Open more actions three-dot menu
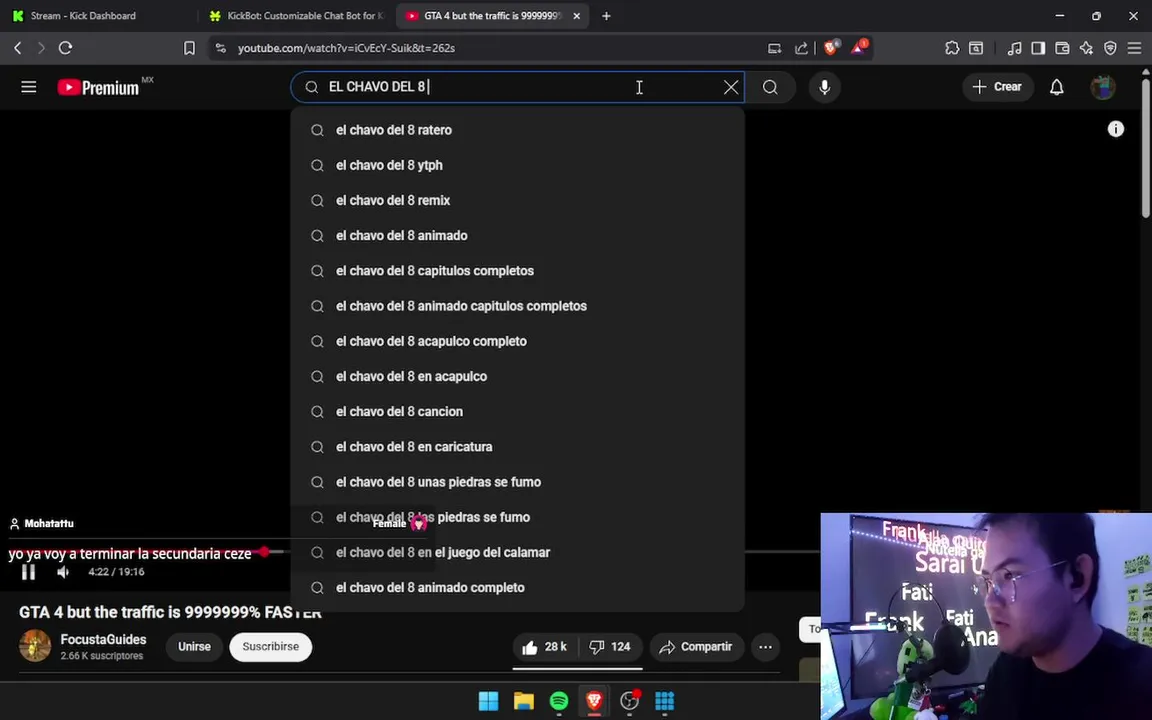Viewport: 1152px width, 720px height. coord(765,647)
